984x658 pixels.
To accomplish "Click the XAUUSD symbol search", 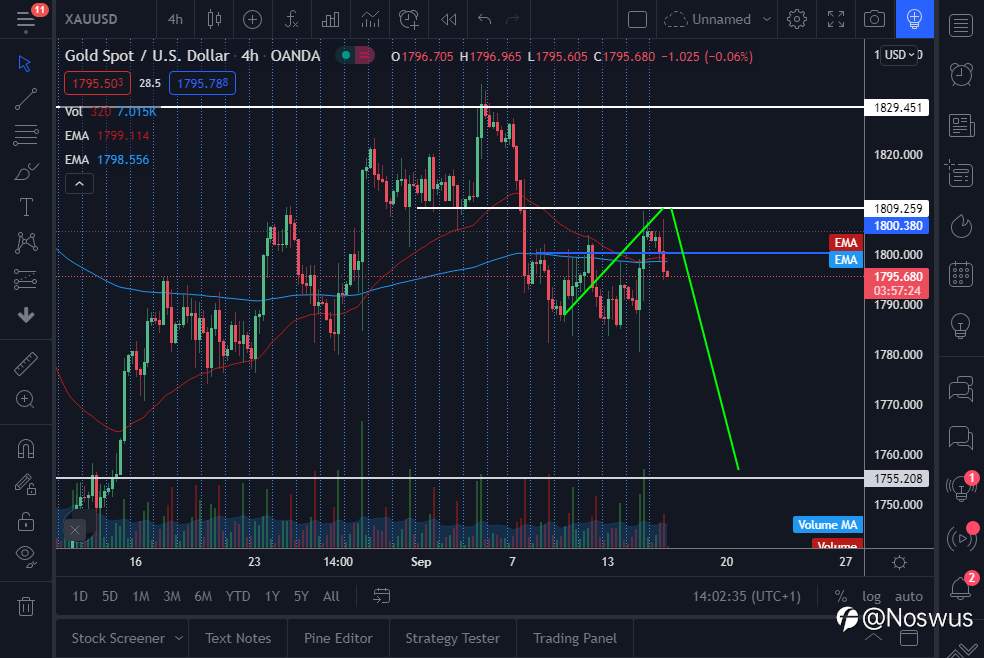I will pos(91,19).
